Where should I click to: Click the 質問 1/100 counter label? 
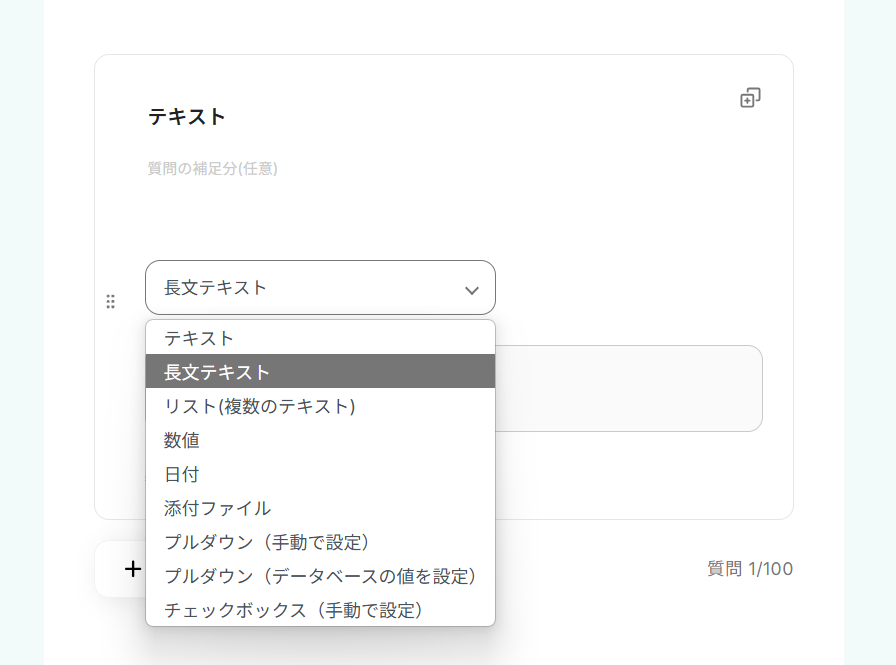(750, 569)
